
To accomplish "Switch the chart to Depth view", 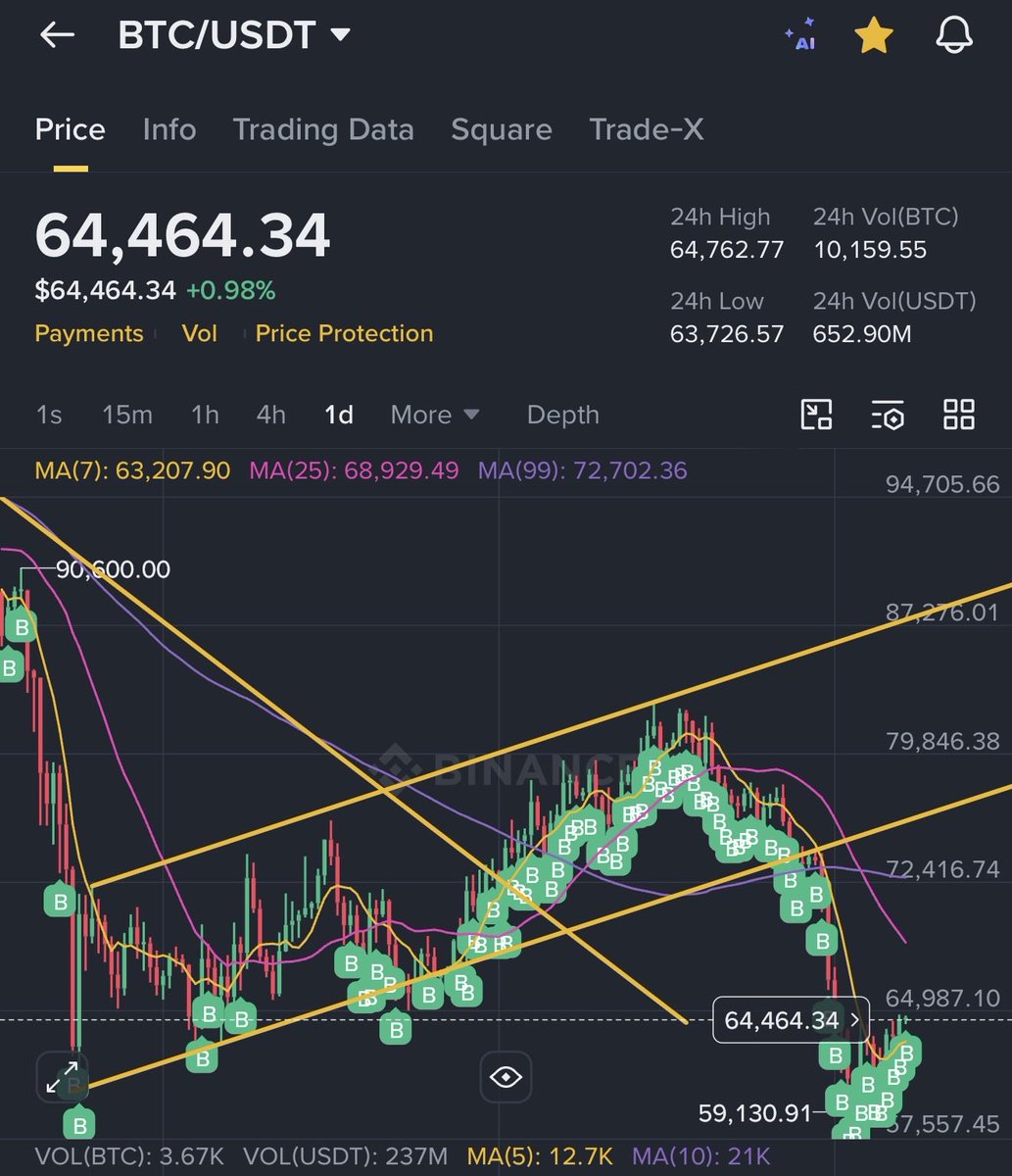I will click(562, 415).
